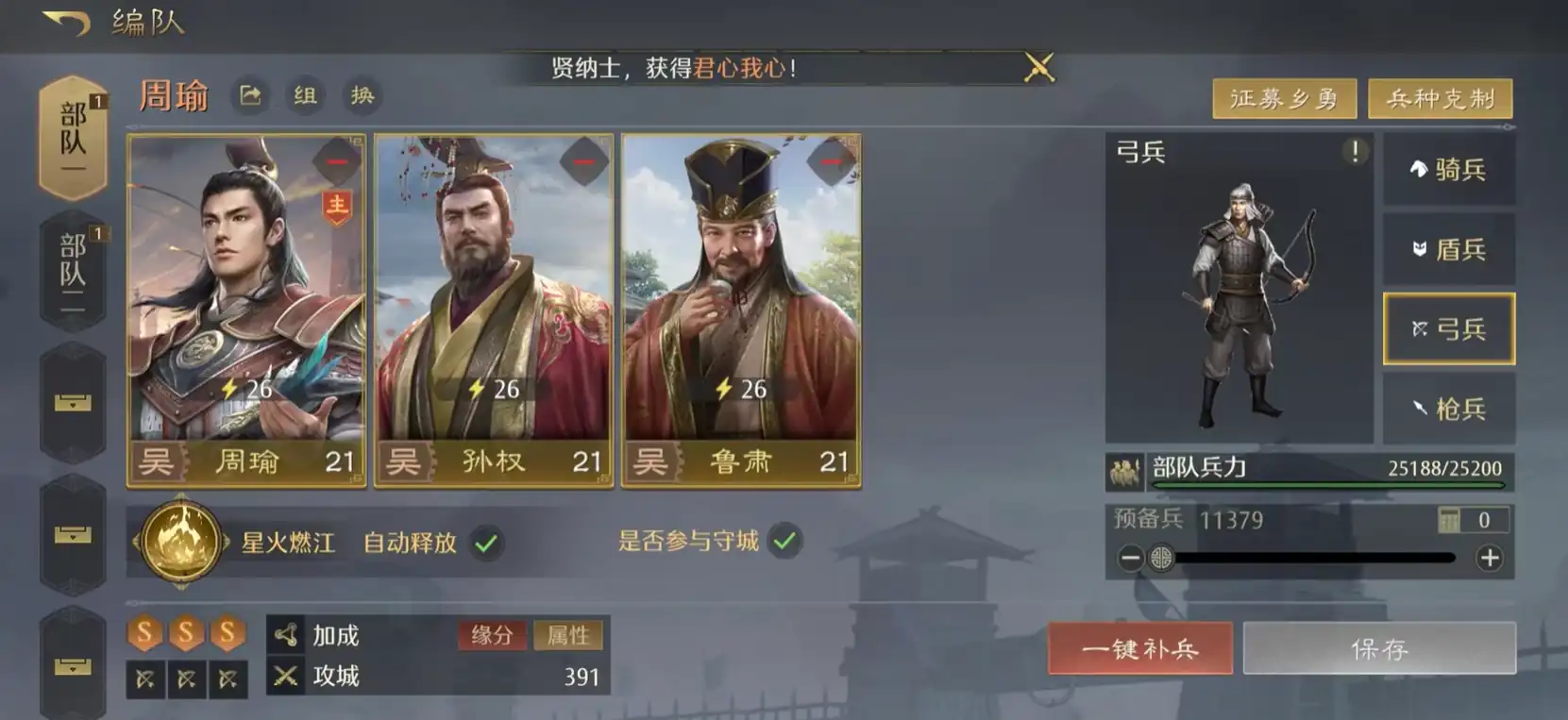Click the 兵种克制 button

1441,98
